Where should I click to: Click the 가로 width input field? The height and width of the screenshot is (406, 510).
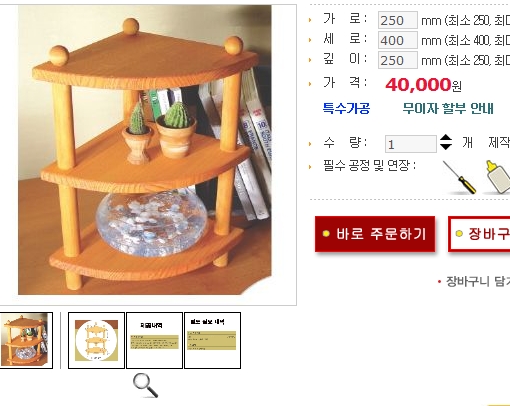pyautogui.click(x=398, y=20)
